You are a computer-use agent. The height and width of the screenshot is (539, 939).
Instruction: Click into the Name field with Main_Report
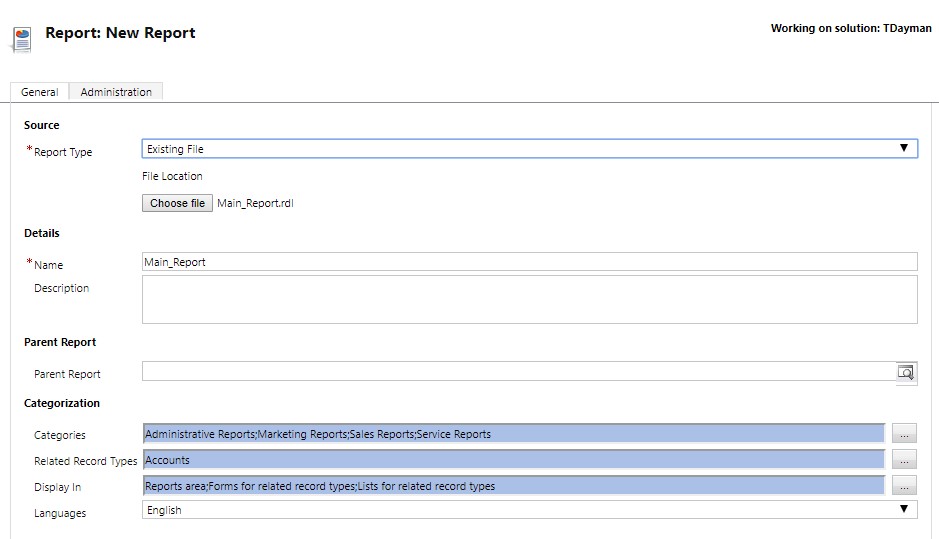(x=529, y=262)
